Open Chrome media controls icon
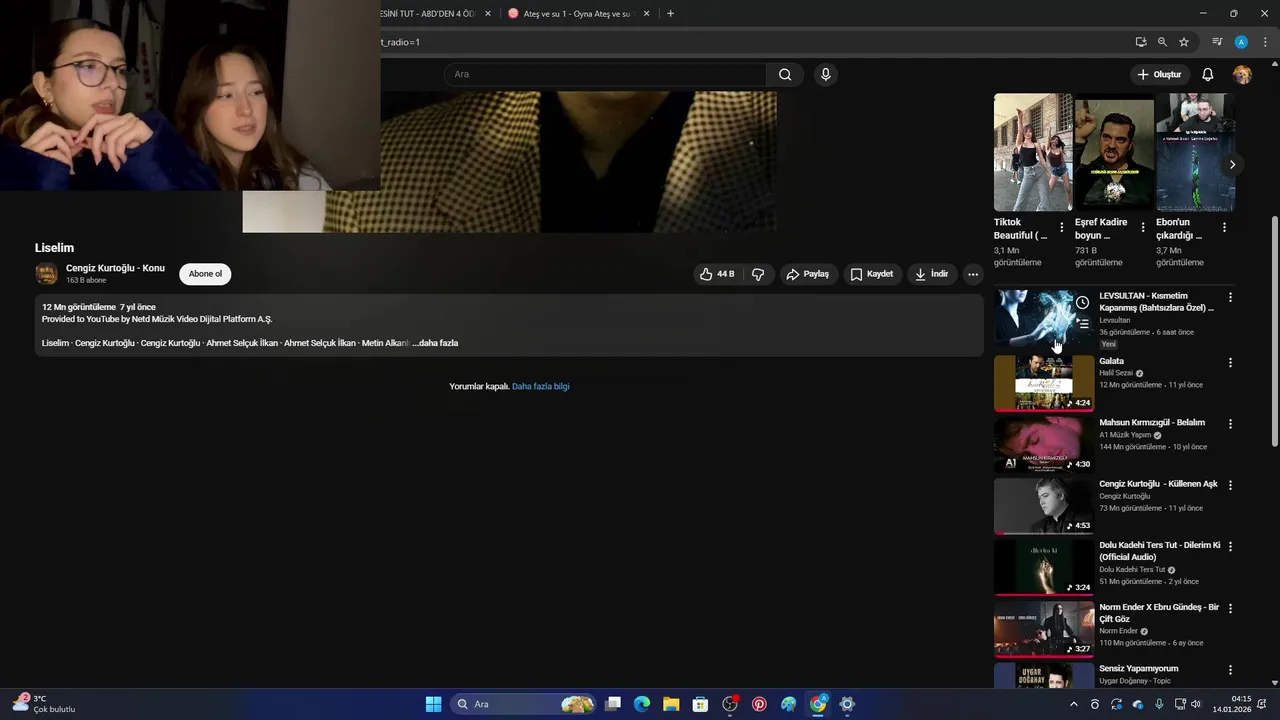Viewport: 1280px width, 720px height. [x=1217, y=42]
